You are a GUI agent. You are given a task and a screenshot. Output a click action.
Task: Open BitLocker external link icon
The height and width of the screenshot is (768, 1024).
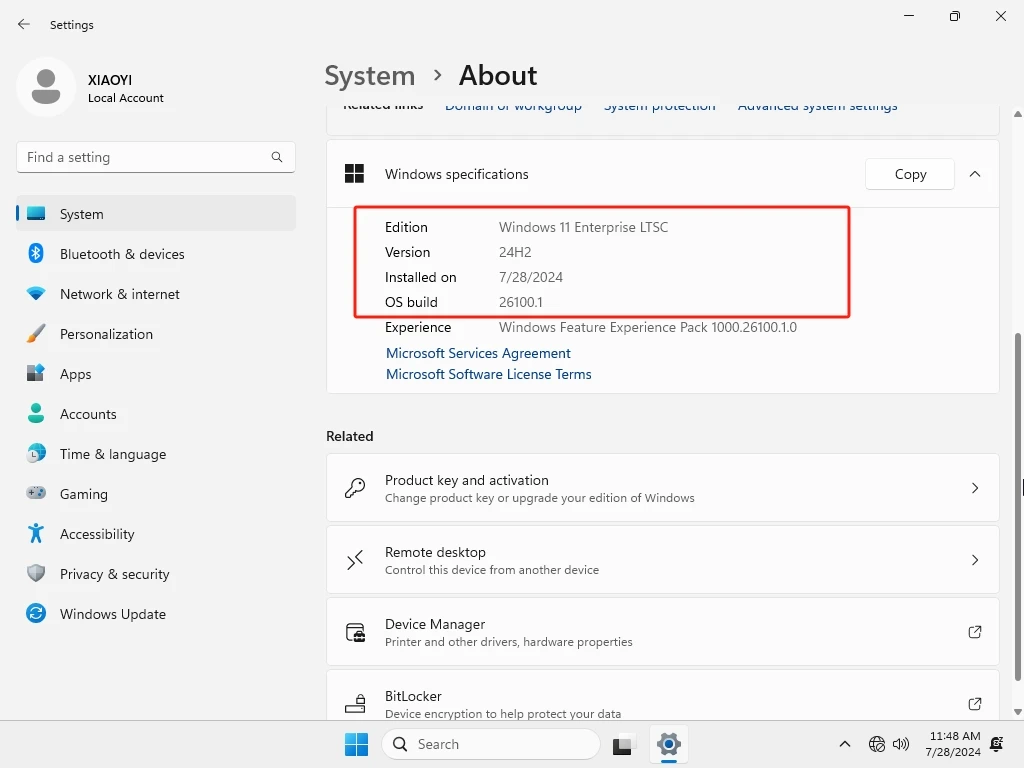[974, 703]
